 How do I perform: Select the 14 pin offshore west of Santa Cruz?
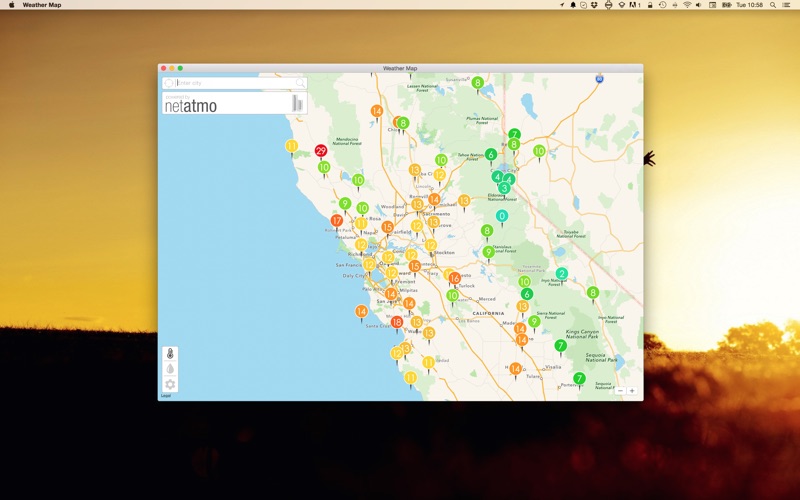(x=361, y=311)
